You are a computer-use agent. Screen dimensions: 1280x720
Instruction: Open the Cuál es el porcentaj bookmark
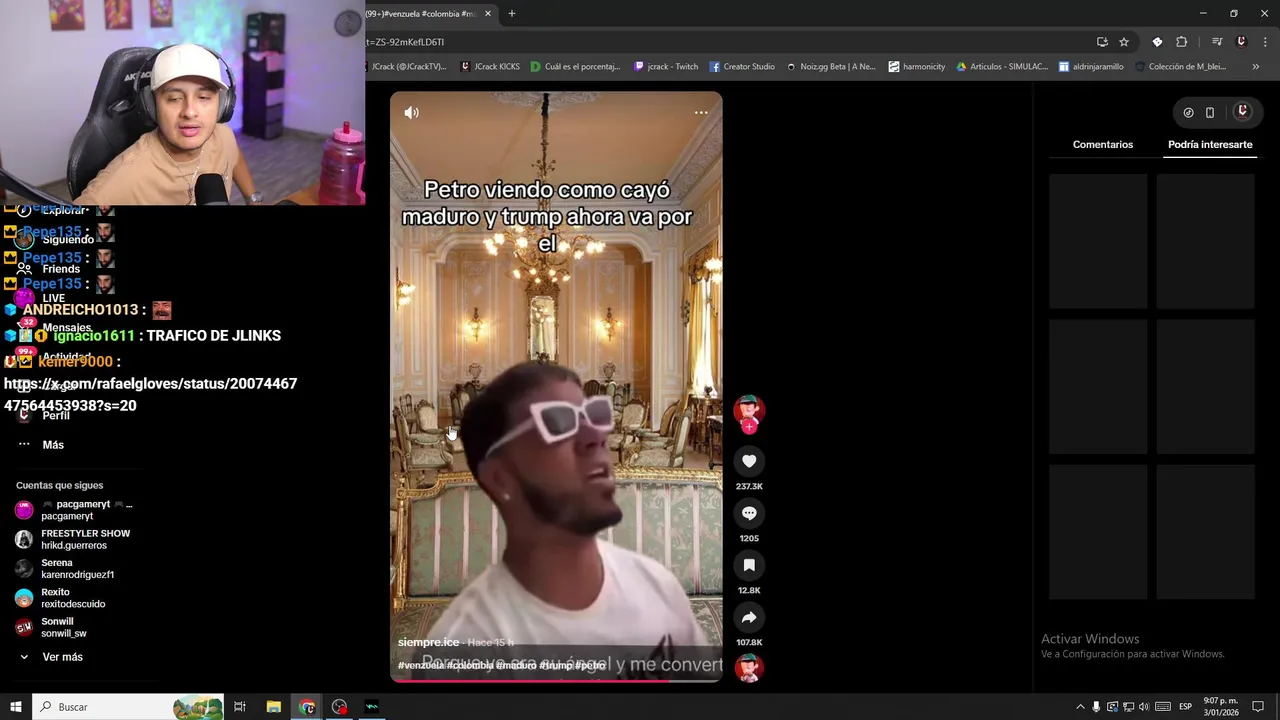pyautogui.click(x=576, y=67)
